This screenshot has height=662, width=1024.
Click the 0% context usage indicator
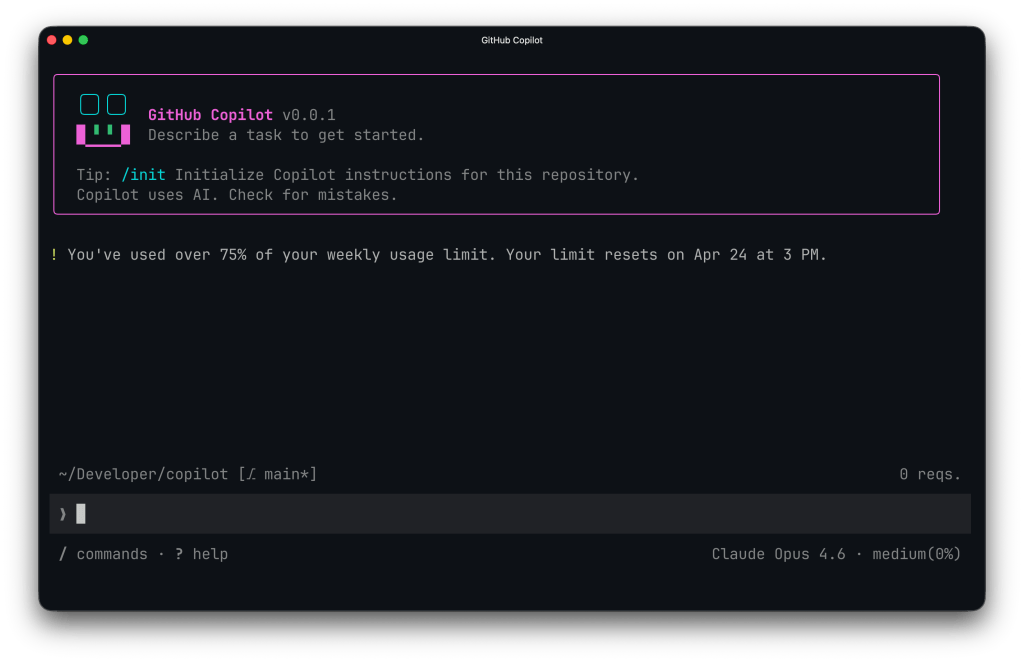[946, 553]
